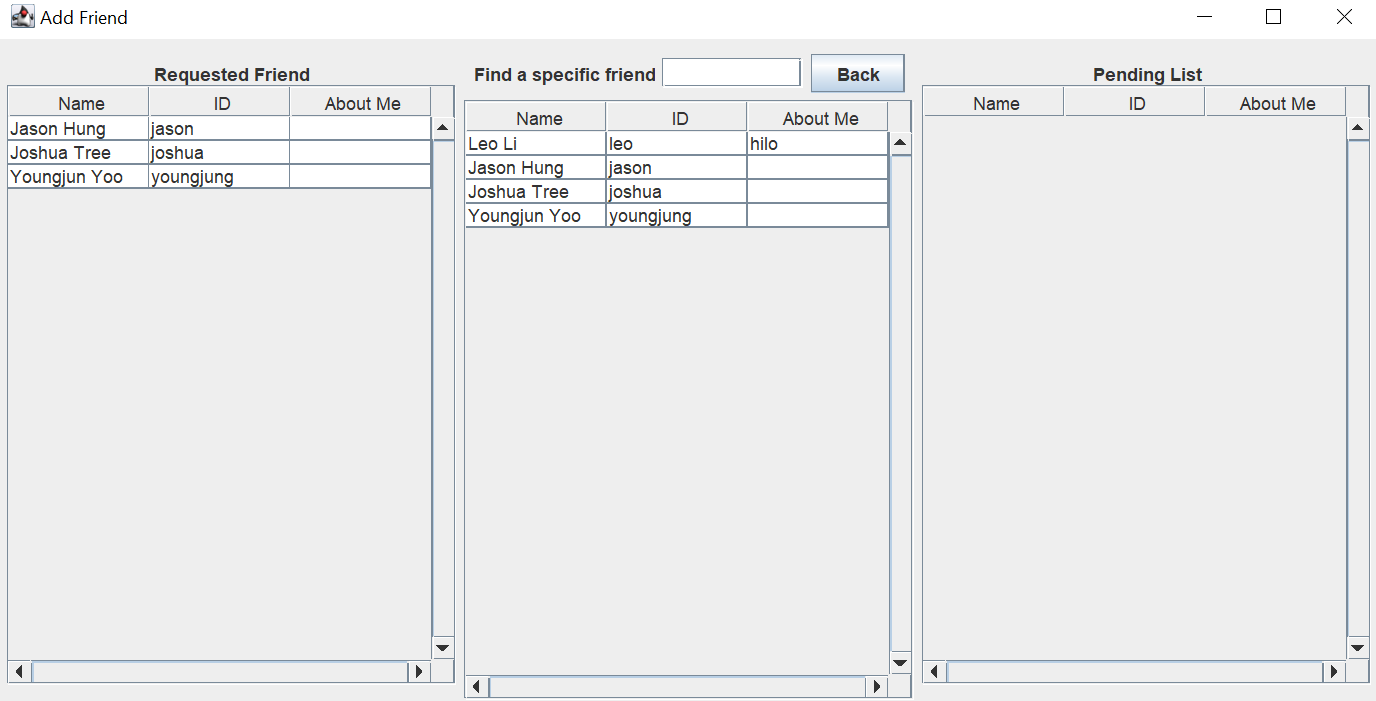This screenshot has width=1376, height=701.
Task: Click jason ID cell in the search table
Action: pyautogui.click(x=676, y=168)
